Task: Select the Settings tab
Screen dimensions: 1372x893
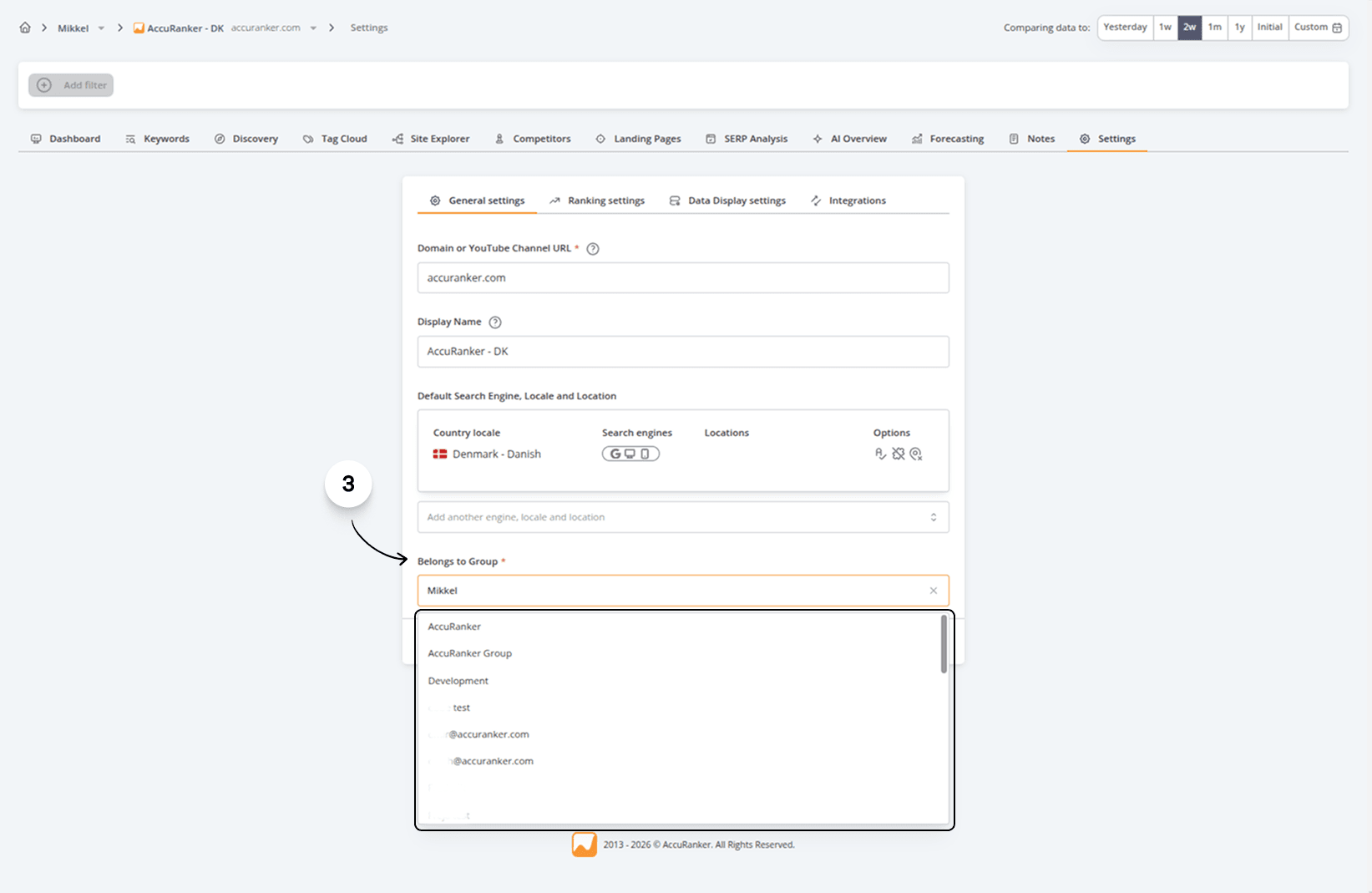Action: click(1108, 139)
